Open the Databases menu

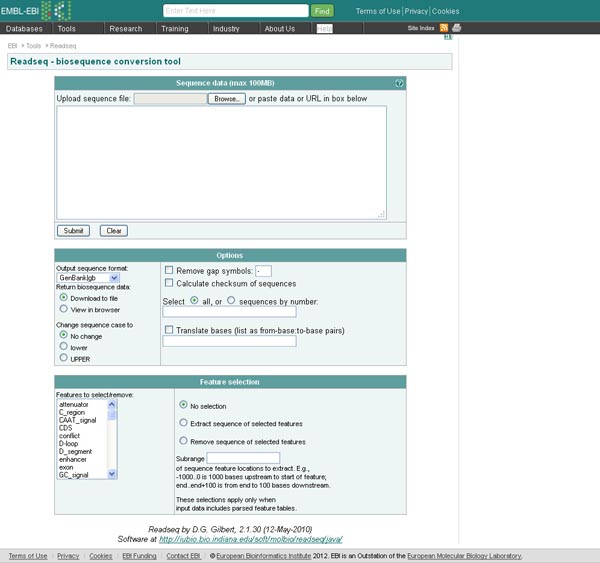(x=24, y=29)
